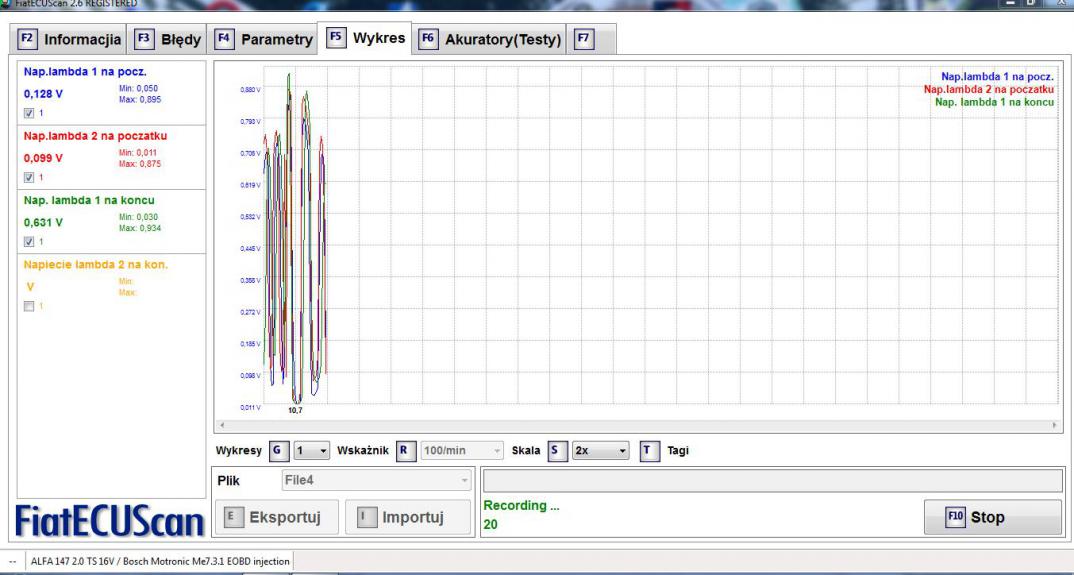The width and height of the screenshot is (1074, 575).
Task: Click the 0,631 V value
Action: click(43, 223)
